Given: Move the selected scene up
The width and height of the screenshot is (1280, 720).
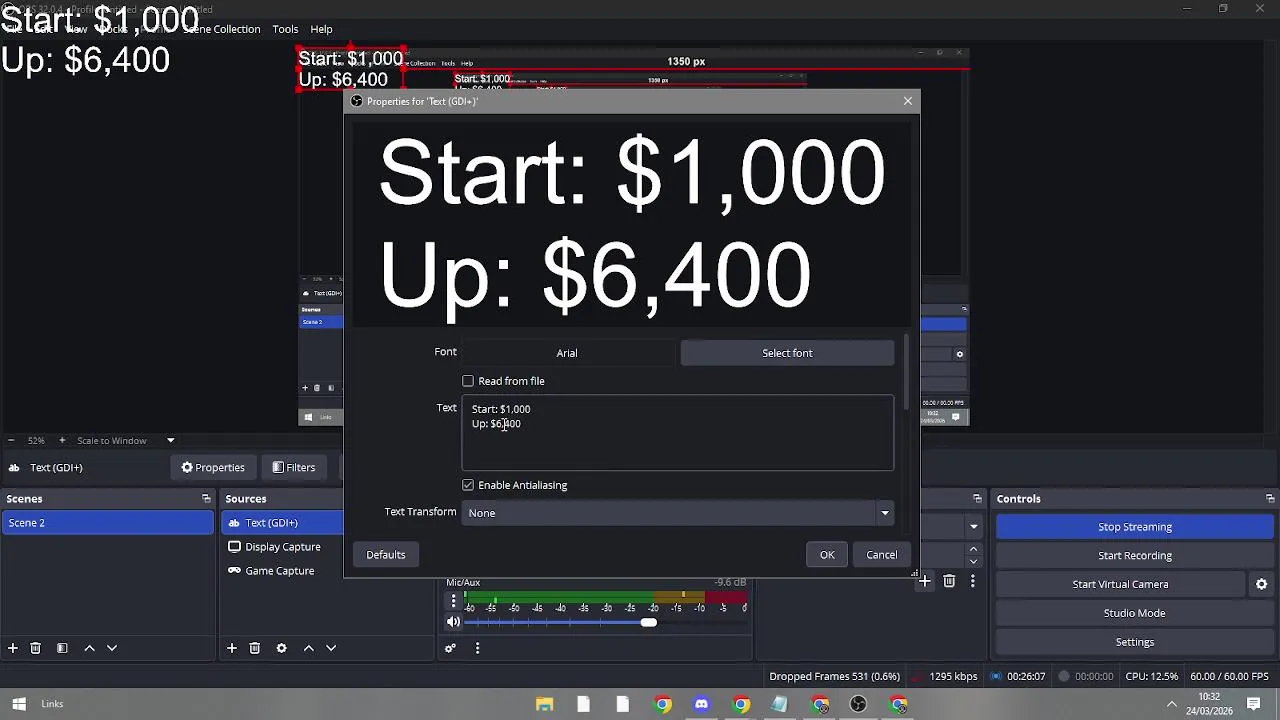Looking at the screenshot, I should (89, 648).
